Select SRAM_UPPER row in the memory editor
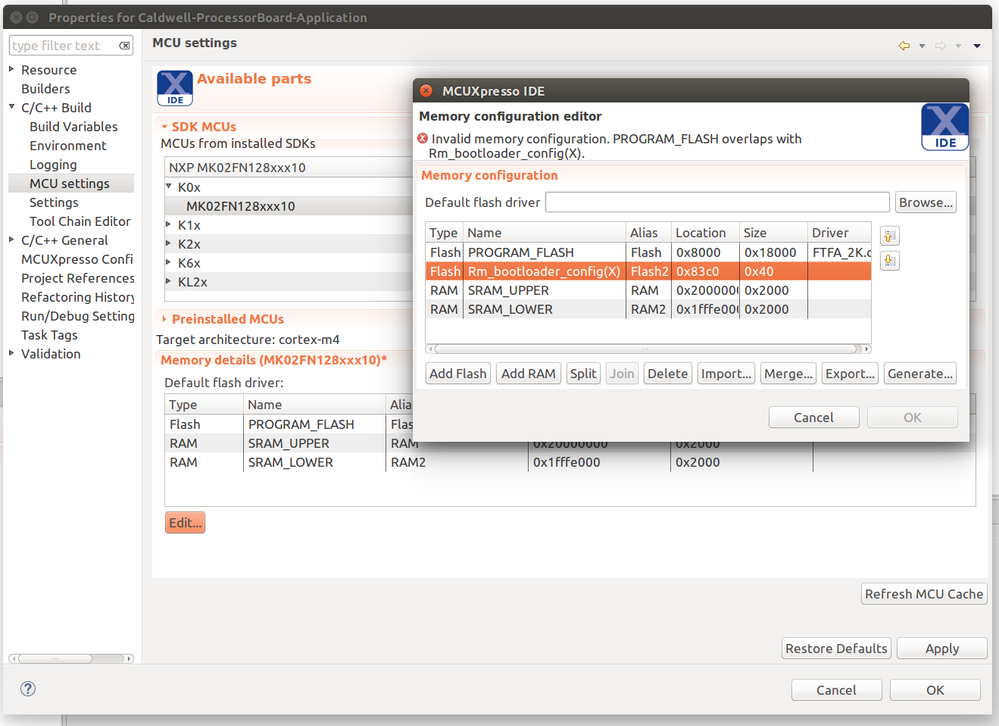999x726 pixels. (648, 290)
